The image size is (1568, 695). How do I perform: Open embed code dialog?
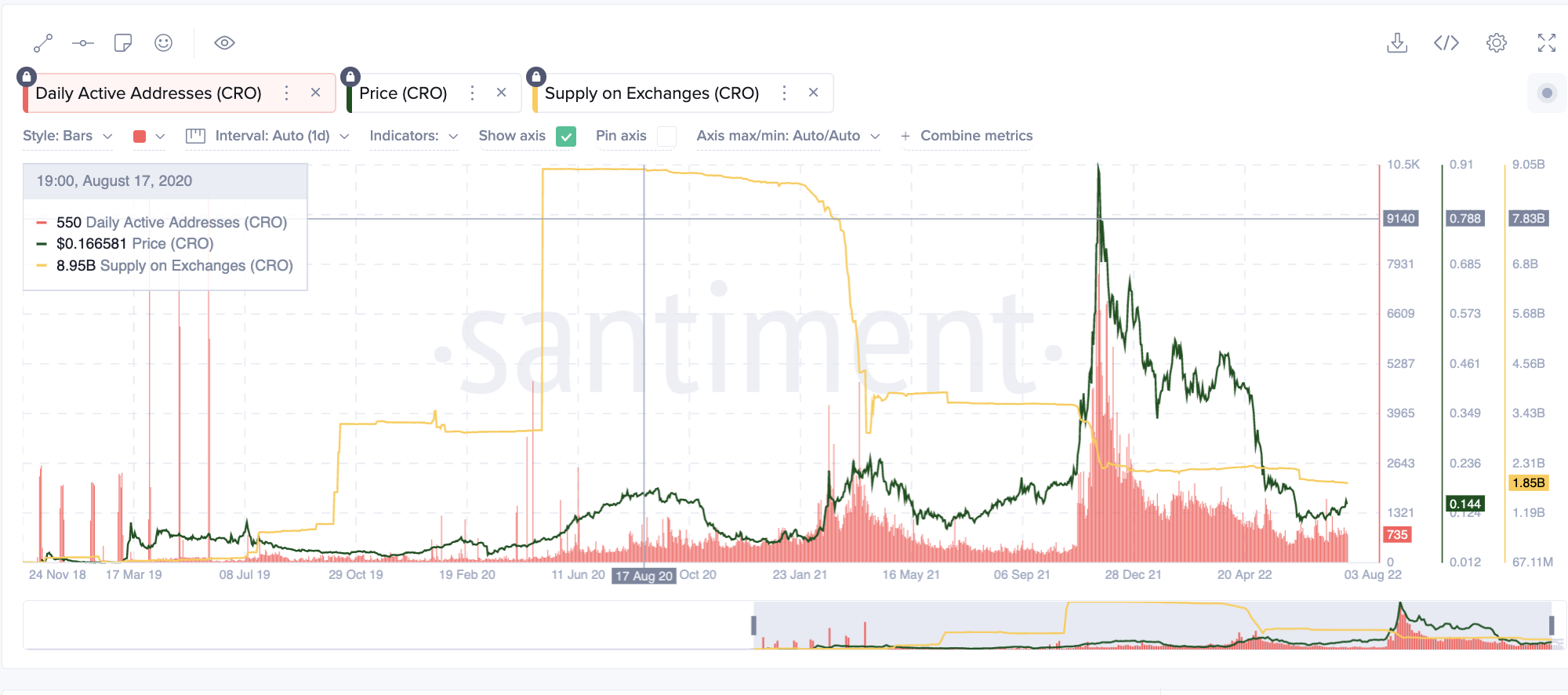coord(1446,43)
